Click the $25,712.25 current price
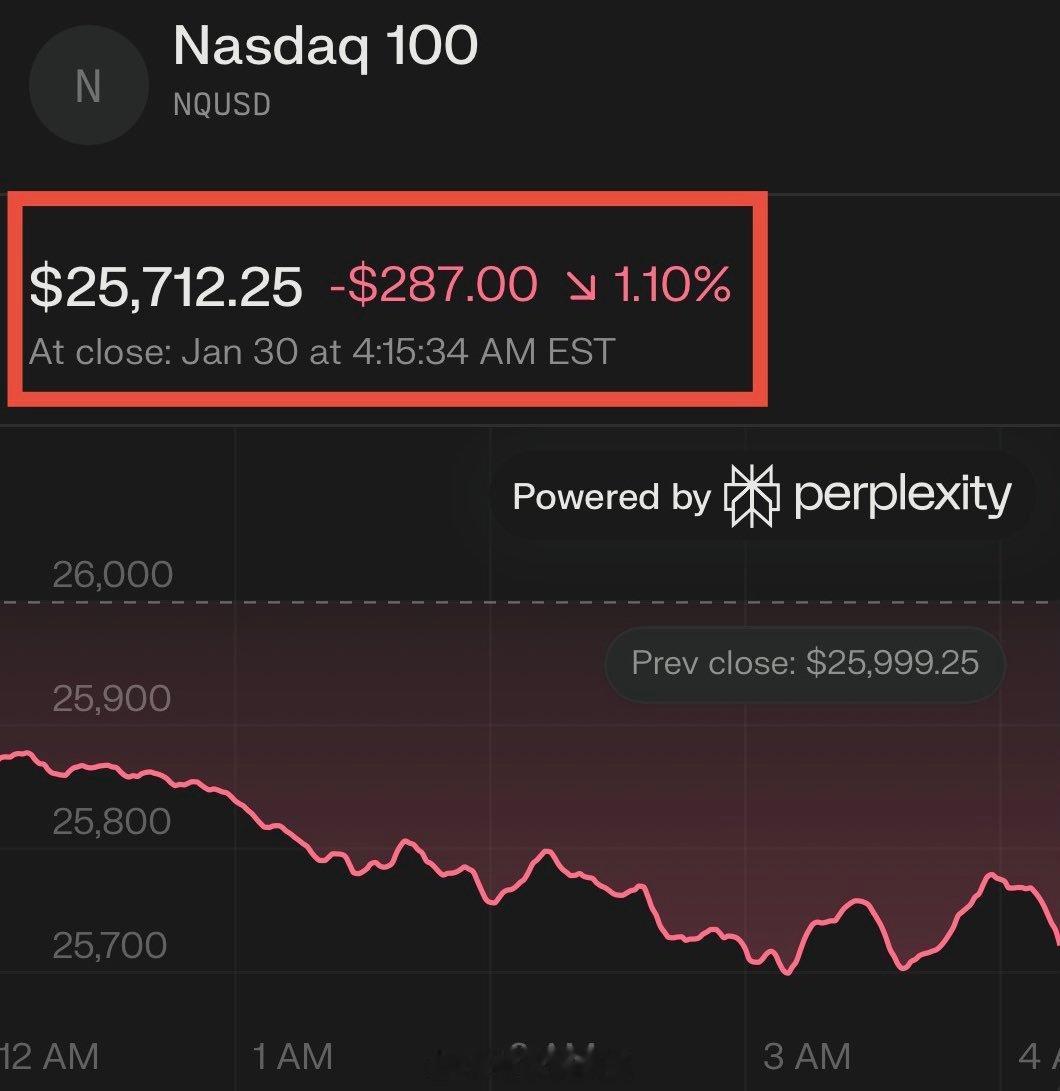This screenshot has height=1091, width=1060. (x=166, y=286)
